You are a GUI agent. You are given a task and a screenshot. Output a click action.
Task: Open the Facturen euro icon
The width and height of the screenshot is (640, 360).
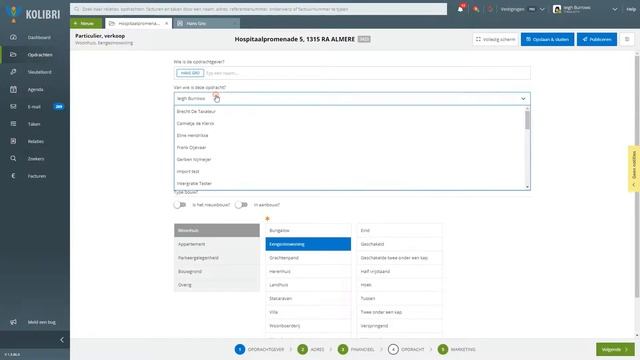[13, 176]
